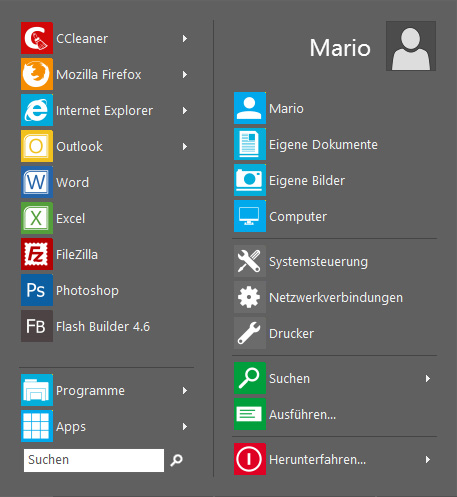Screen dimensions: 457x497
Task: Open Mozilla Firefox icon
Action: [37, 74]
